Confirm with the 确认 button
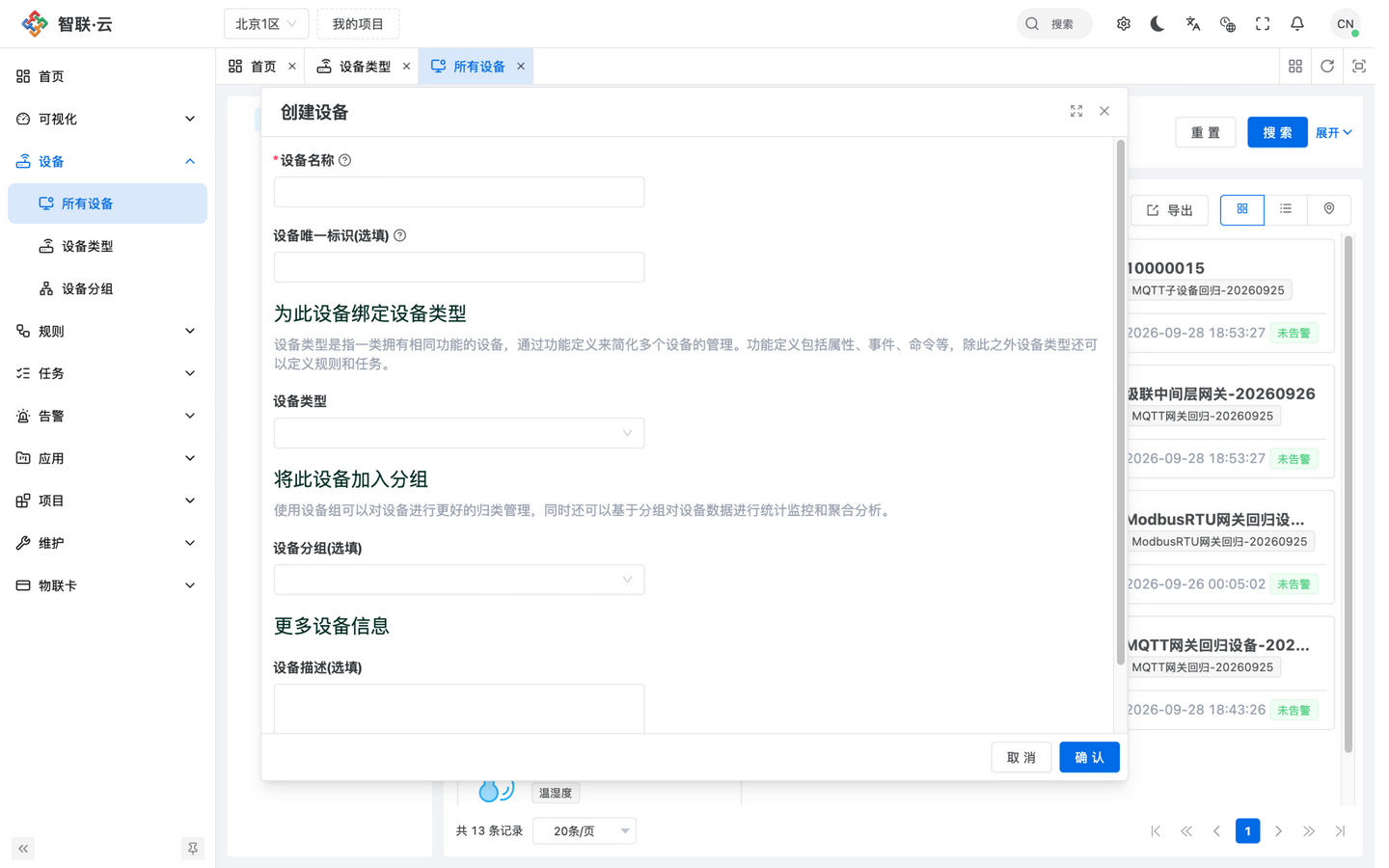 pyautogui.click(x=1089, y=757)
